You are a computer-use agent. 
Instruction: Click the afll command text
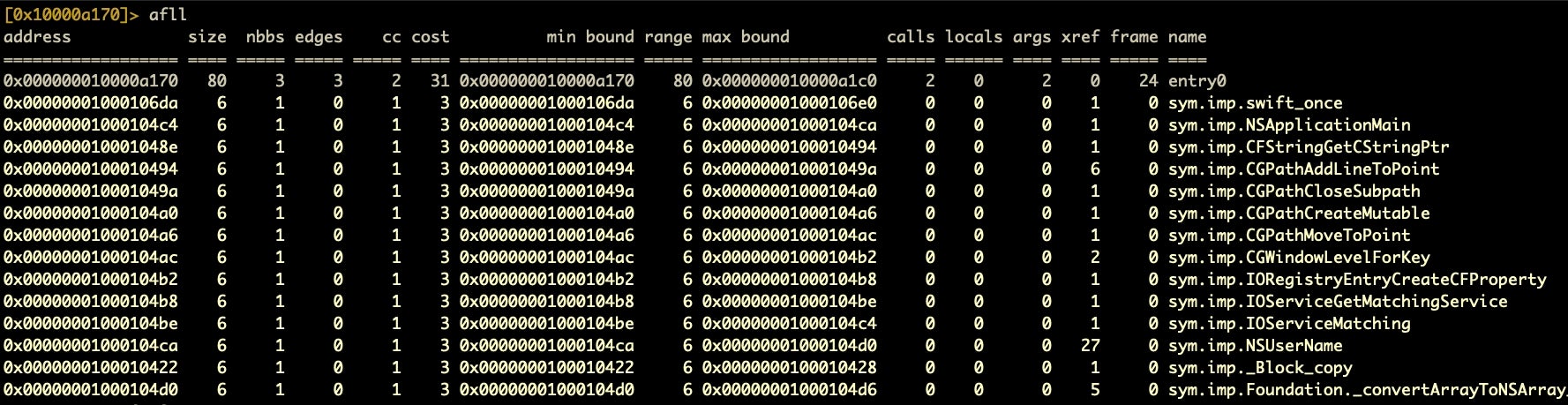coord(168,14)
